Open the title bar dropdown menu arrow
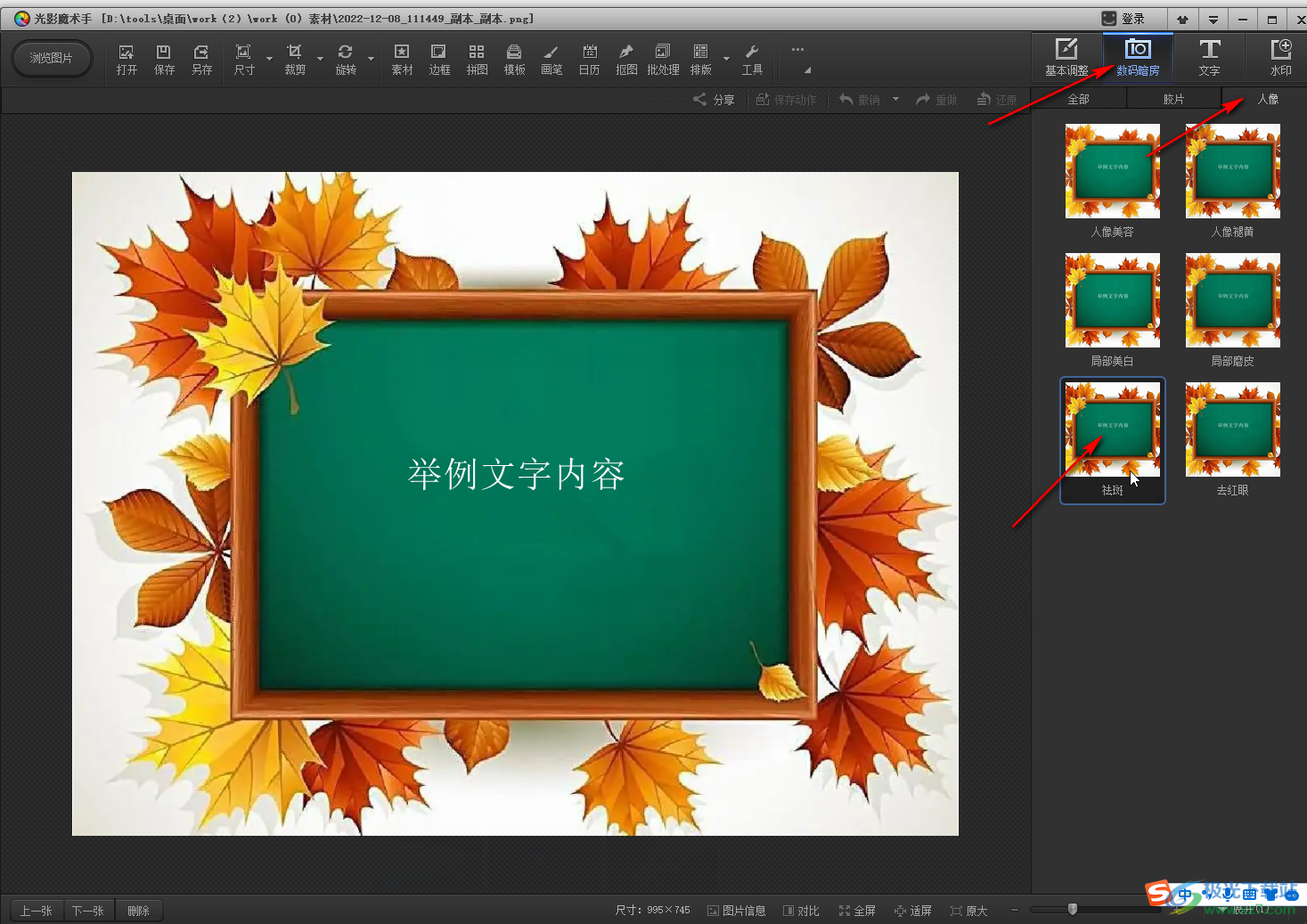This screenshot has width=1307, height=924. click(x=1213, y=19)
